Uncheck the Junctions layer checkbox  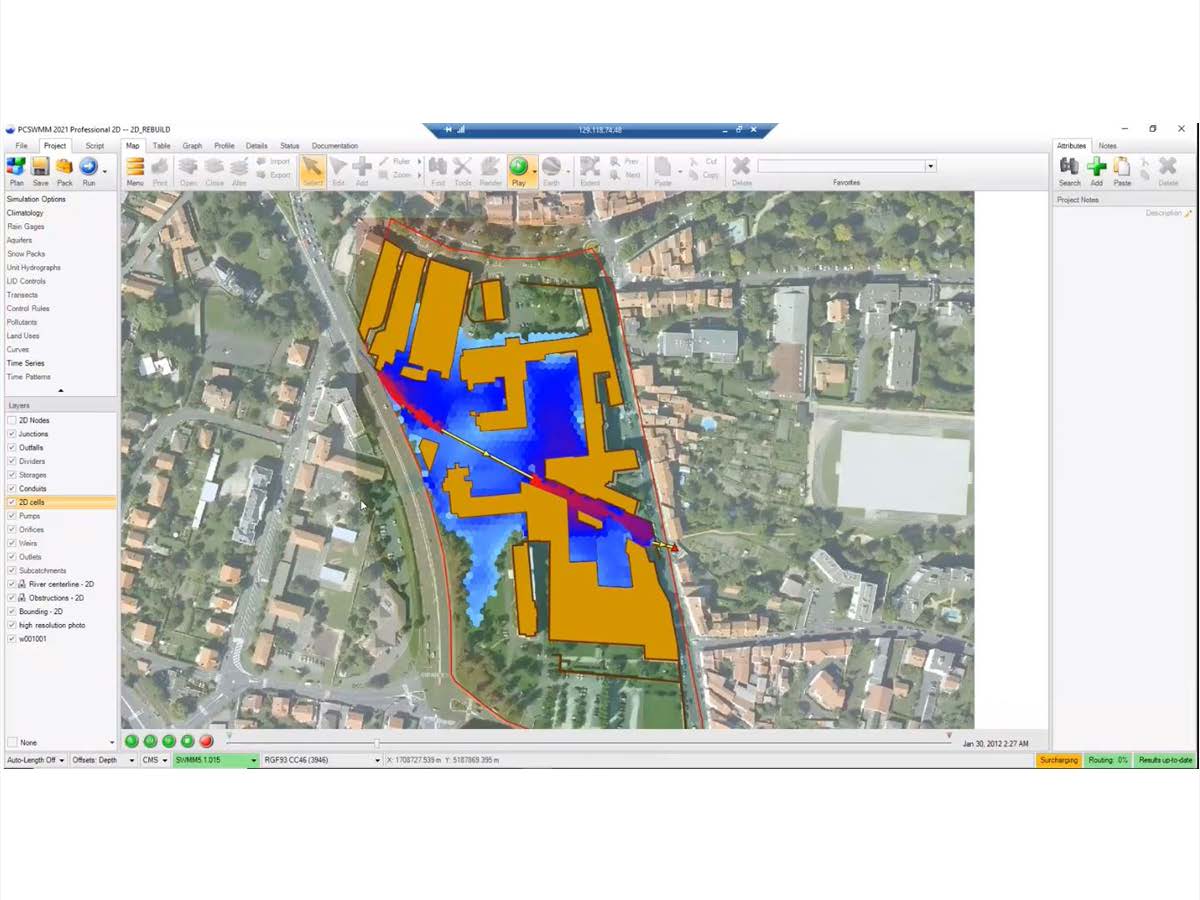click(x=12, y=434)
